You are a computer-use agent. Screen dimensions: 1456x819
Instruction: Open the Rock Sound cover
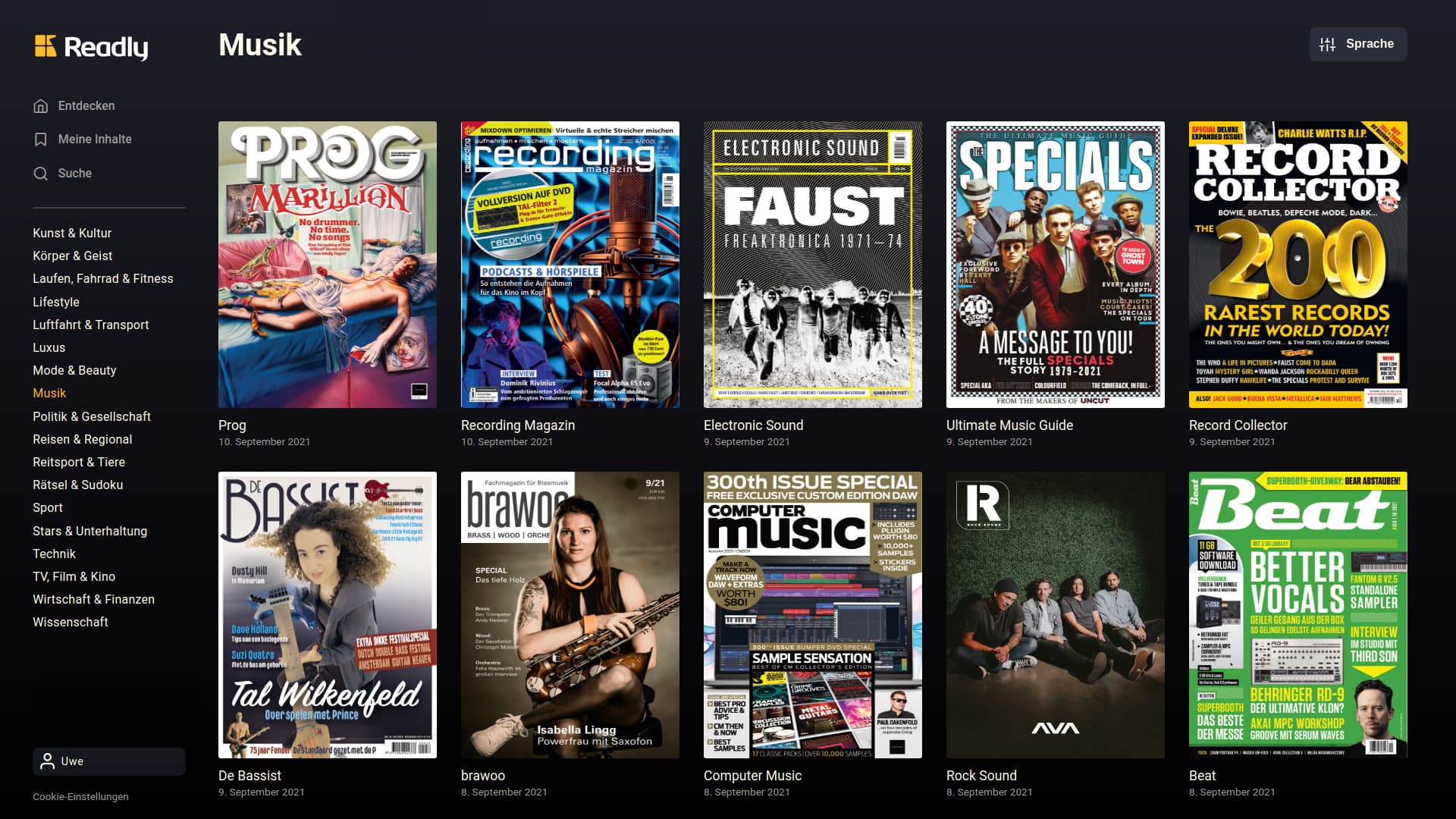(1056, 615)
